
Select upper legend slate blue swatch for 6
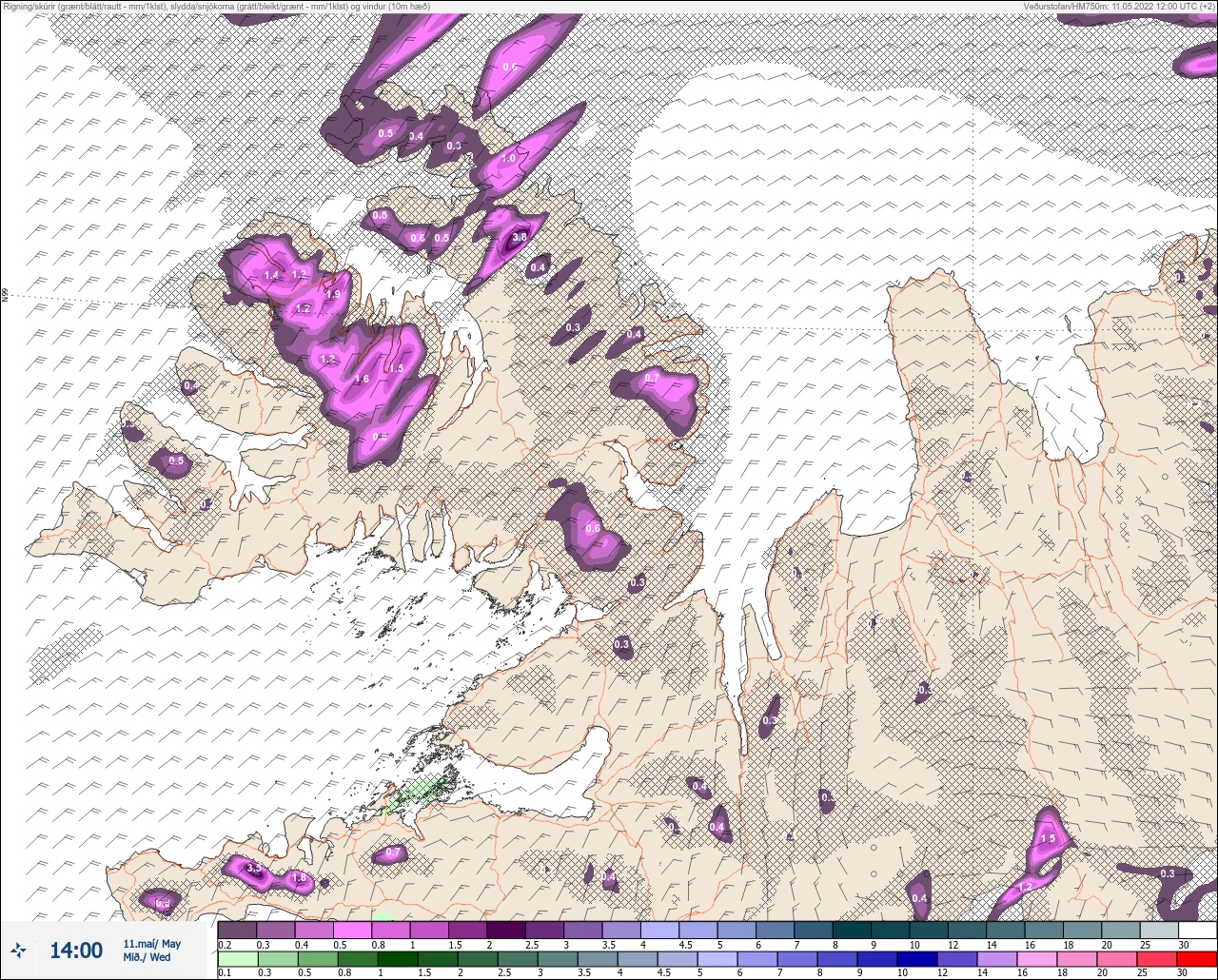pyautogui.click(x=775, y=931)
